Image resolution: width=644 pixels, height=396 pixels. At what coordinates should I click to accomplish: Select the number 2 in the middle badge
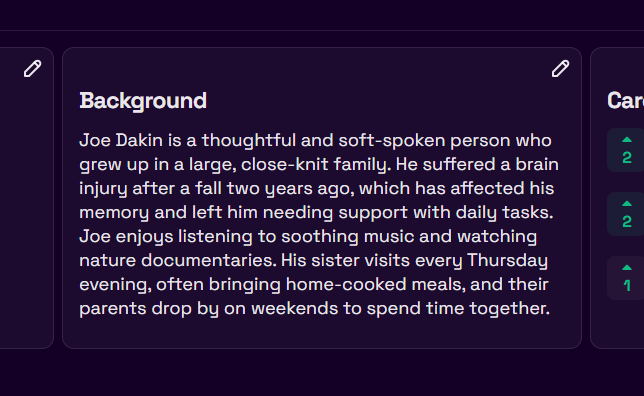point(627,221)
